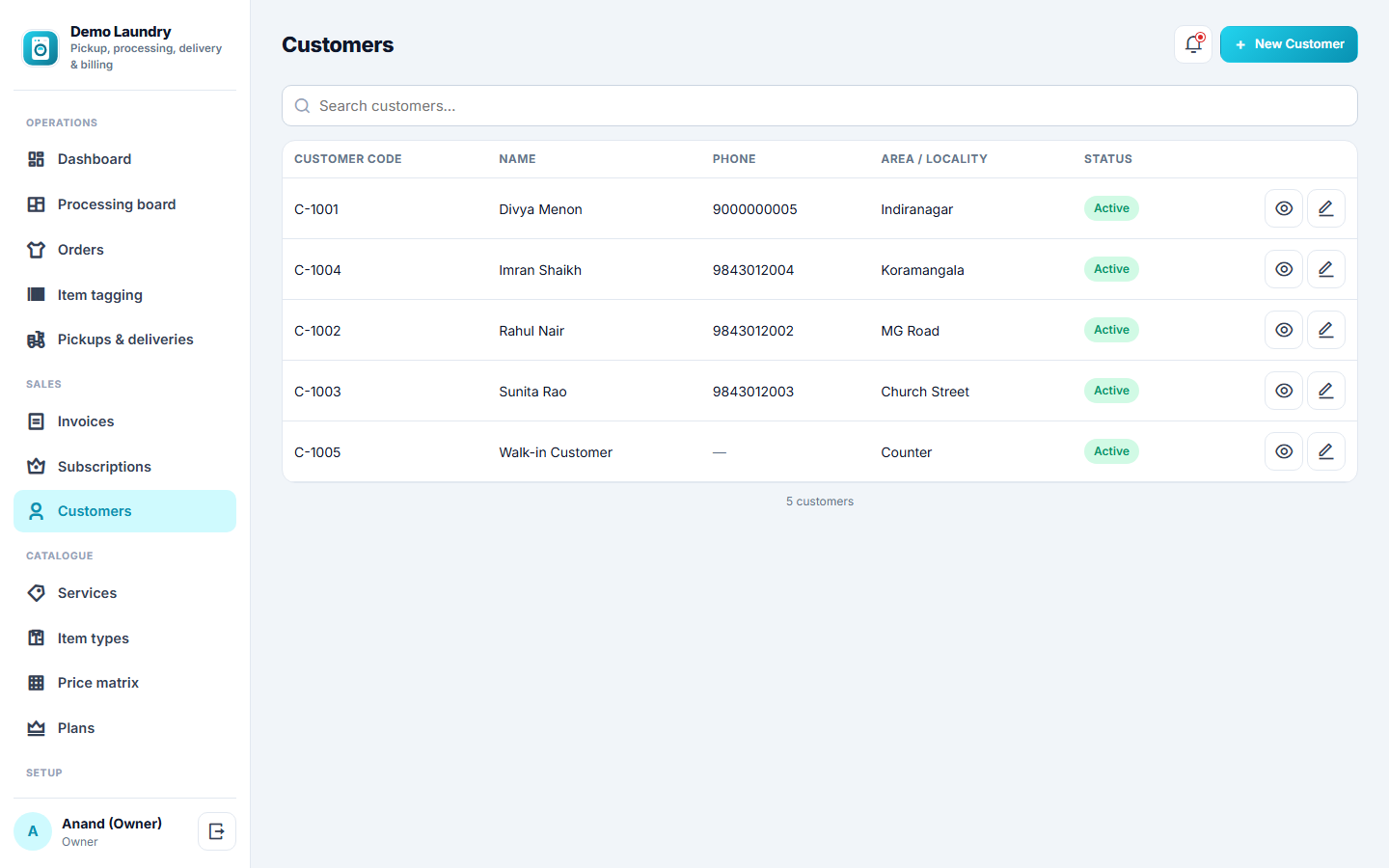View Sunita Rao's customer details
The image size is (1389, 868).
pos(1284,391)
